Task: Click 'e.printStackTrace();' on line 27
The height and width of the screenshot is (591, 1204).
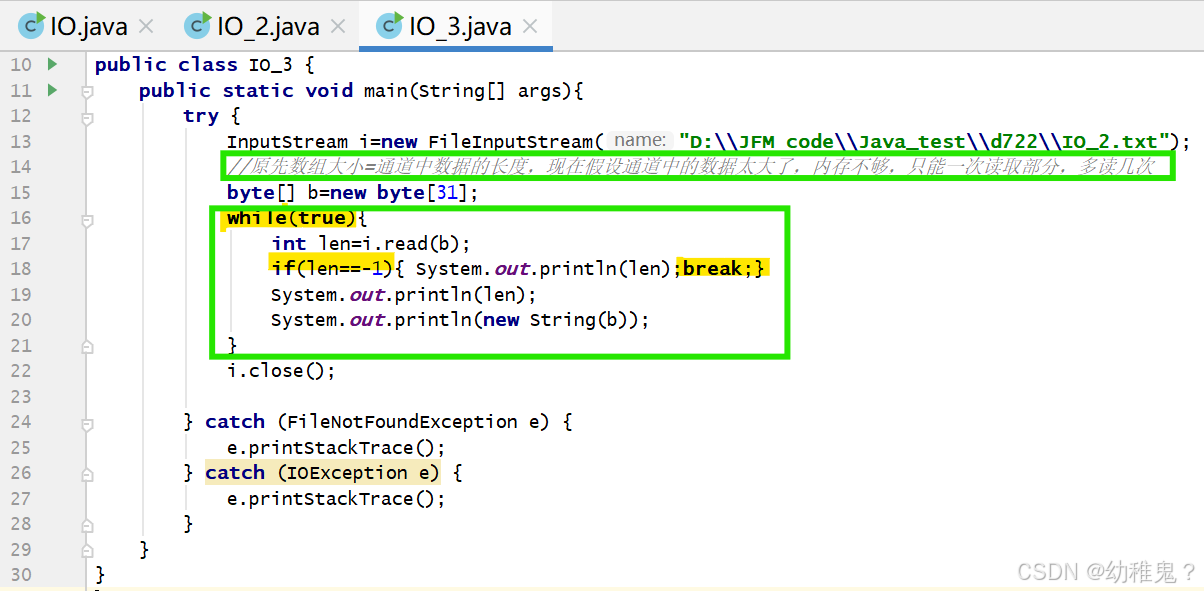Action: tap(336, 499)
